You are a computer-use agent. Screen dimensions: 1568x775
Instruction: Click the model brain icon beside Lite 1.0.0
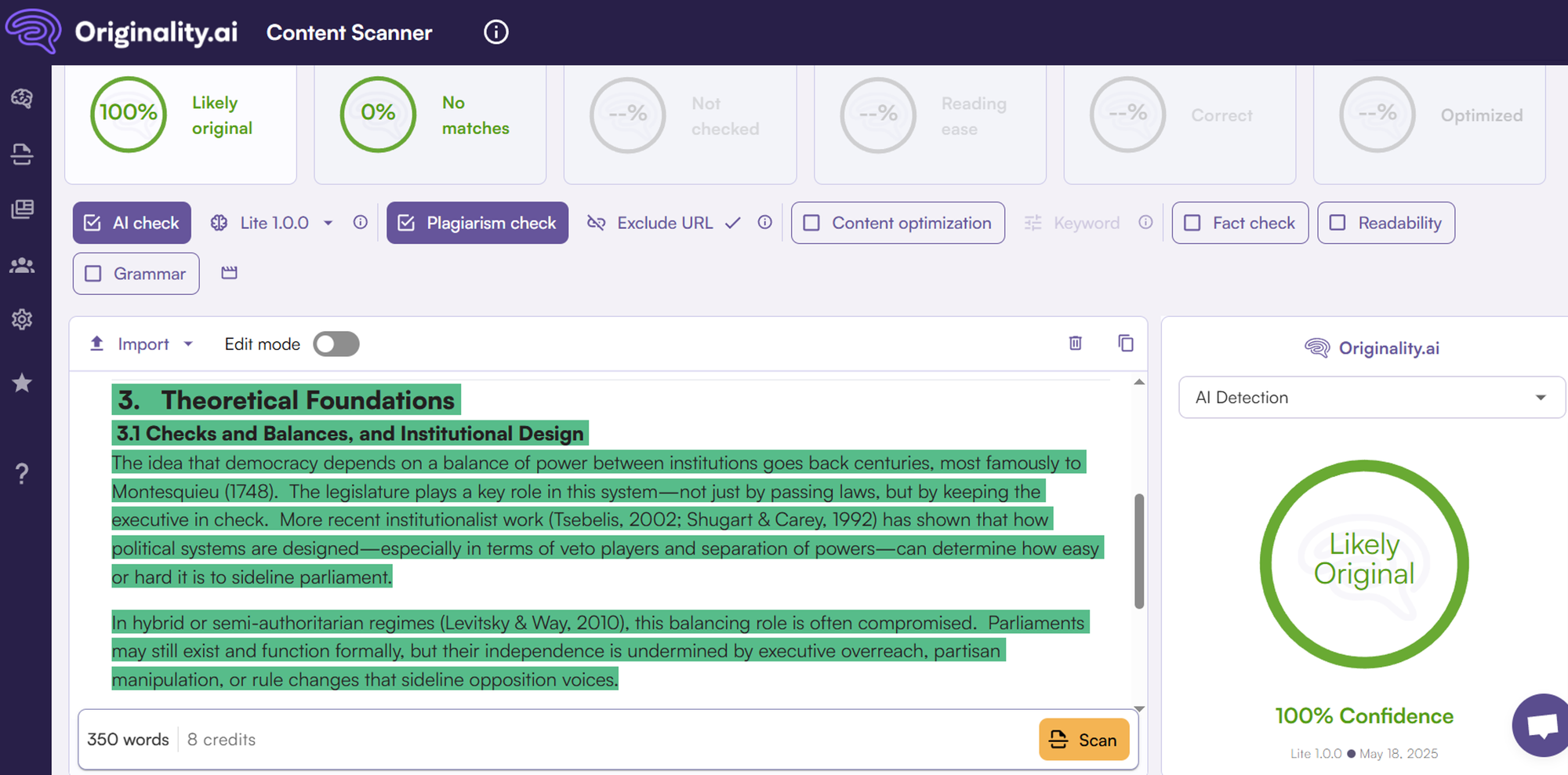[x=220, y=223]
